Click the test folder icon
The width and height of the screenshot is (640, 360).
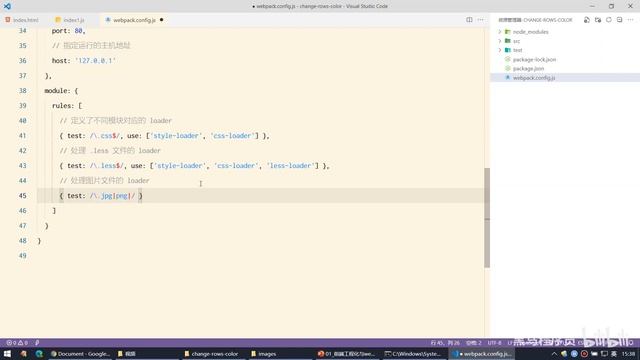point(508,50)
